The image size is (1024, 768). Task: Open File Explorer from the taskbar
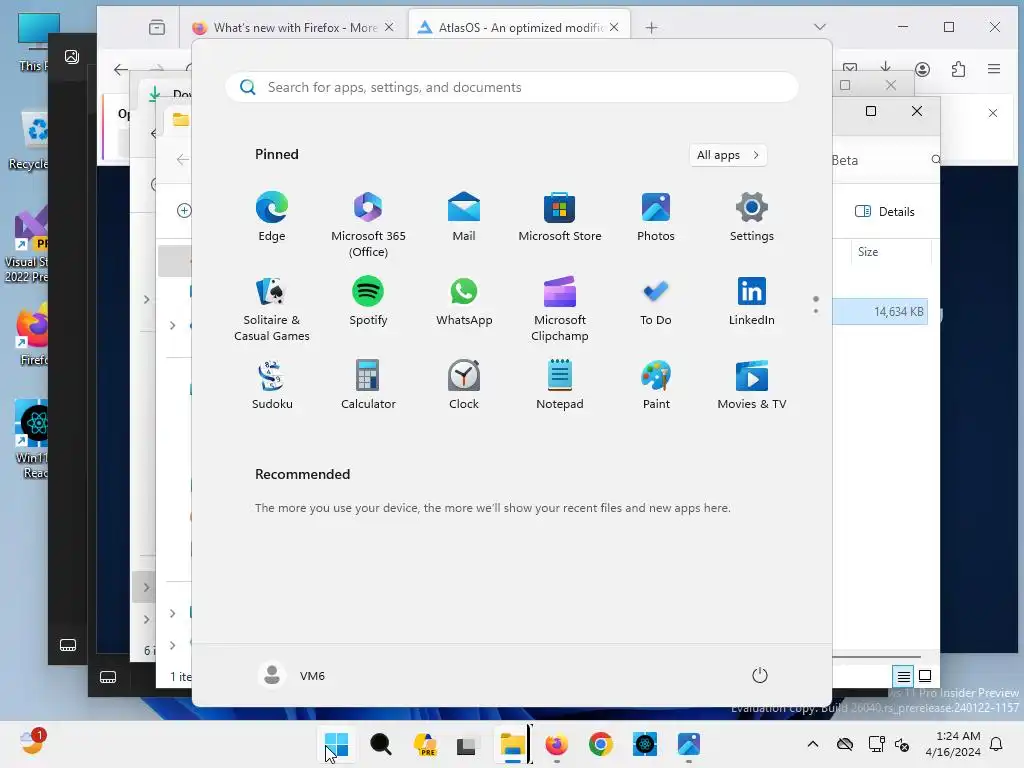pos(513,744)
